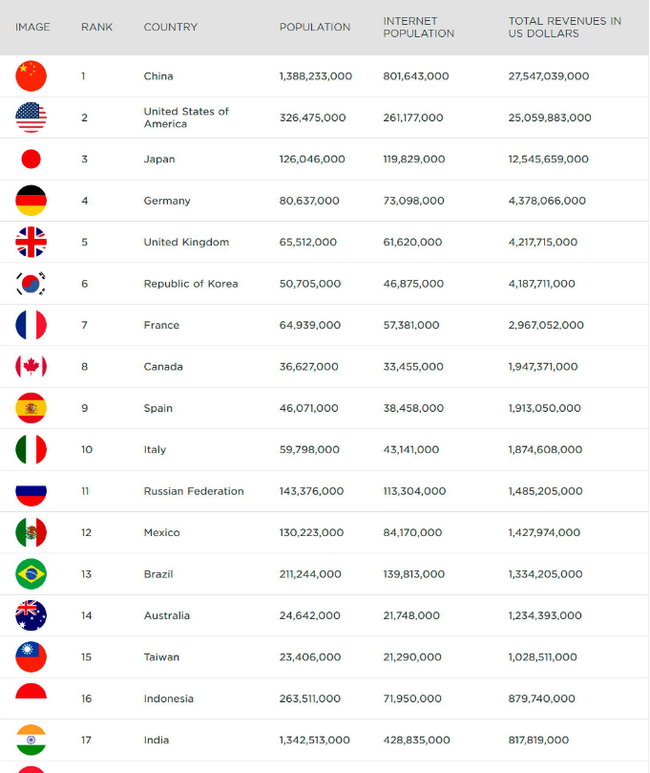Select the Canada flag icon
Image resolution: width=650 pixels, height=773 pixels.
(x=31, y=367)
